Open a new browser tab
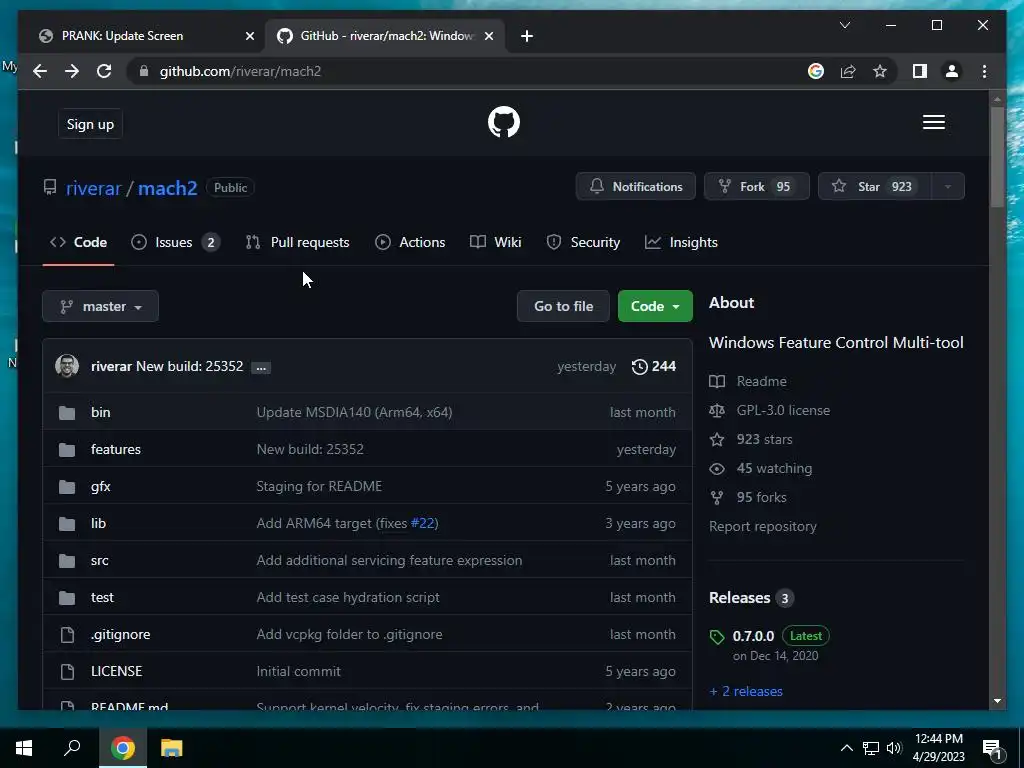Image resolution: width=1024 pixels, height=768 pixels. pyautogui.click(x=527, y=36)
